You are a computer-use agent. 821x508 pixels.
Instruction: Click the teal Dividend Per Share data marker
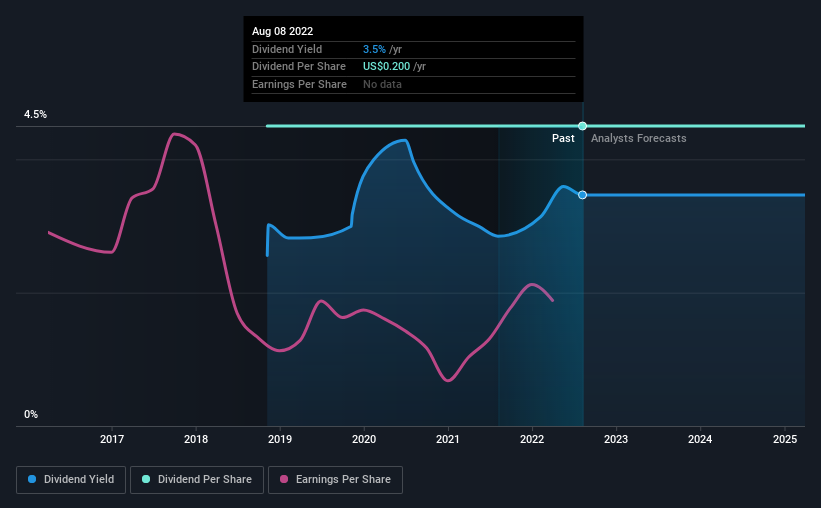click(582, 126)
